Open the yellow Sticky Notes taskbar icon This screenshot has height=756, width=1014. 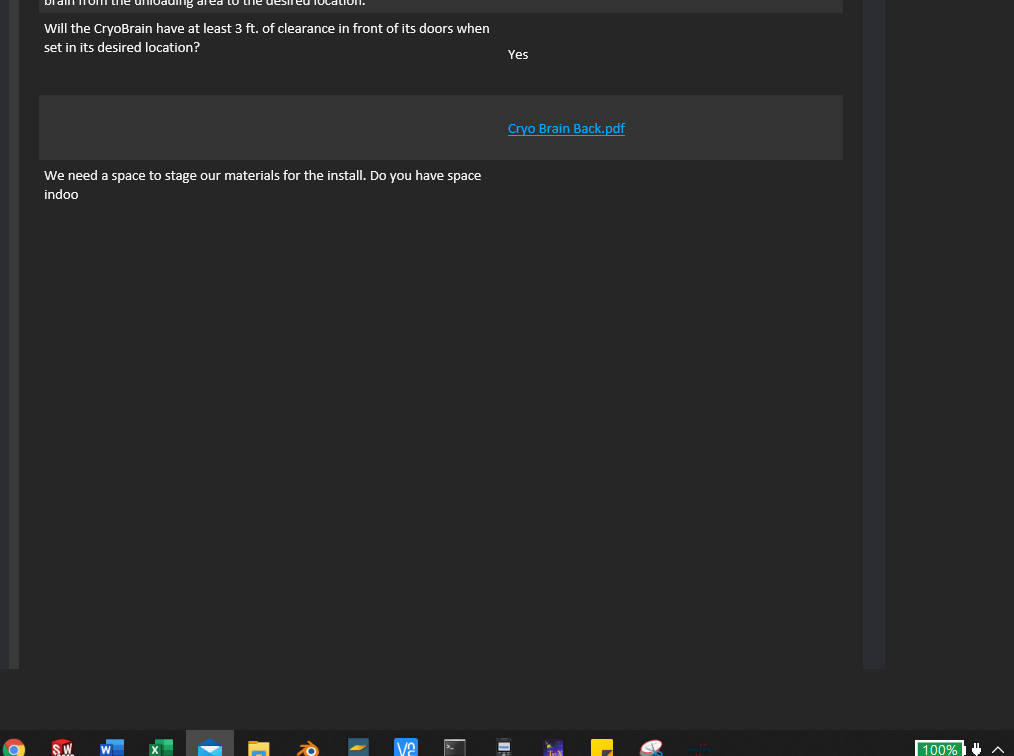point(602,748)
